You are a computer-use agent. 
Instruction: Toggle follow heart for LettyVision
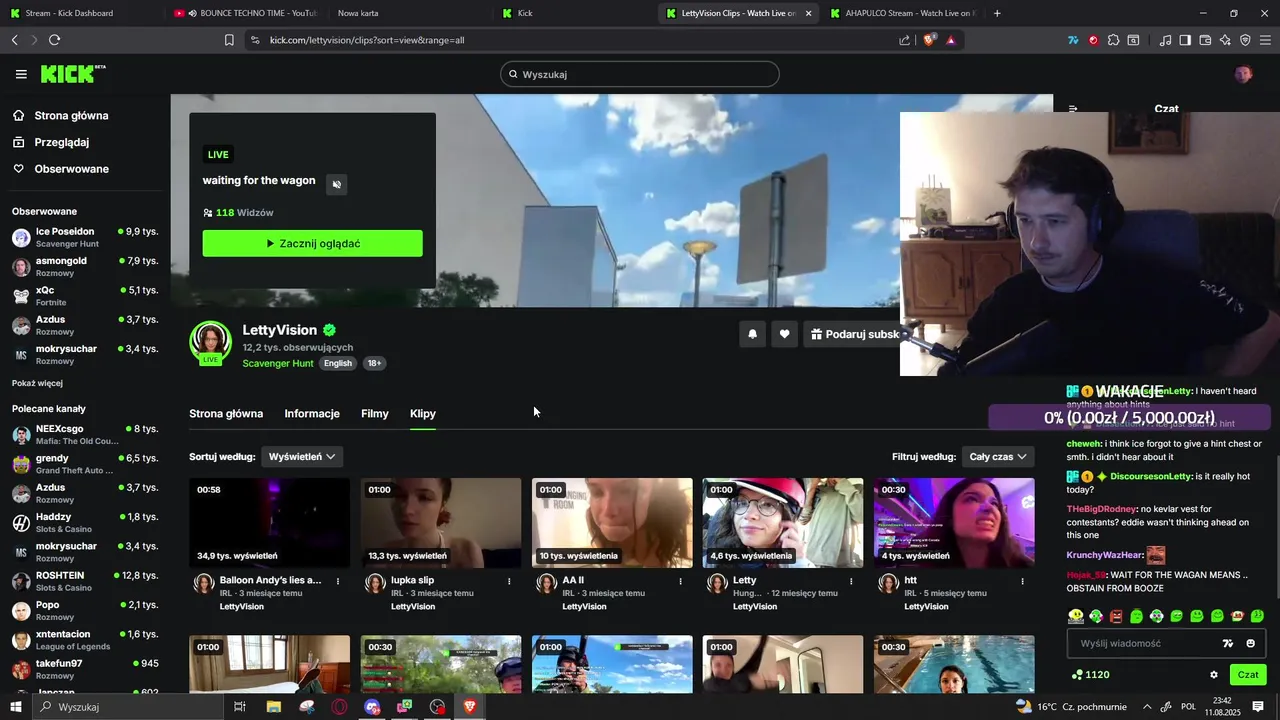tap(785, 334)
